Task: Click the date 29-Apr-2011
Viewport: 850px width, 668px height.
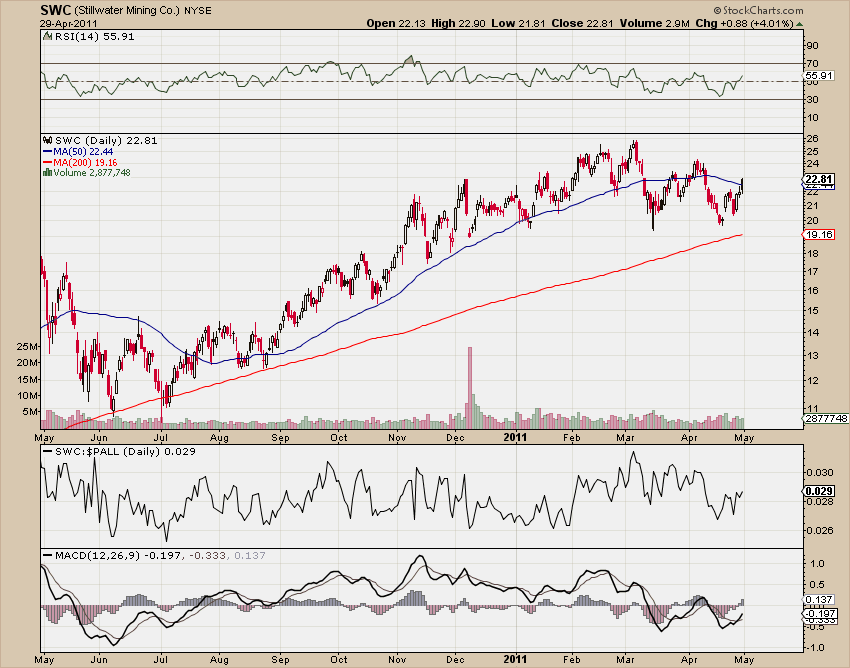Action: (x=68, y=24)
